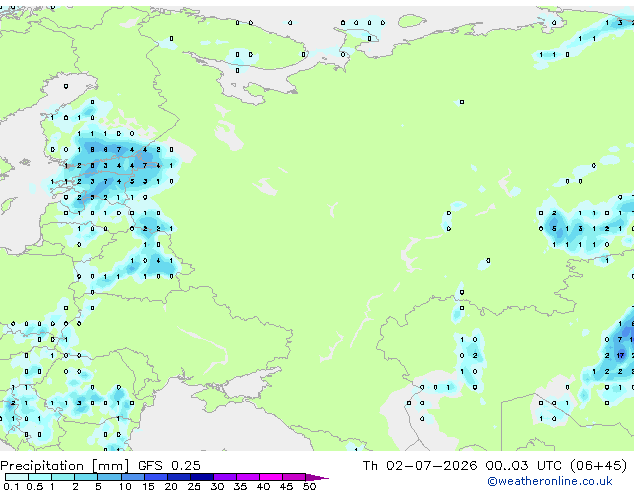634x490 pixels.
Task: Click the "50" legend scale label
Action: click(309, 486)
